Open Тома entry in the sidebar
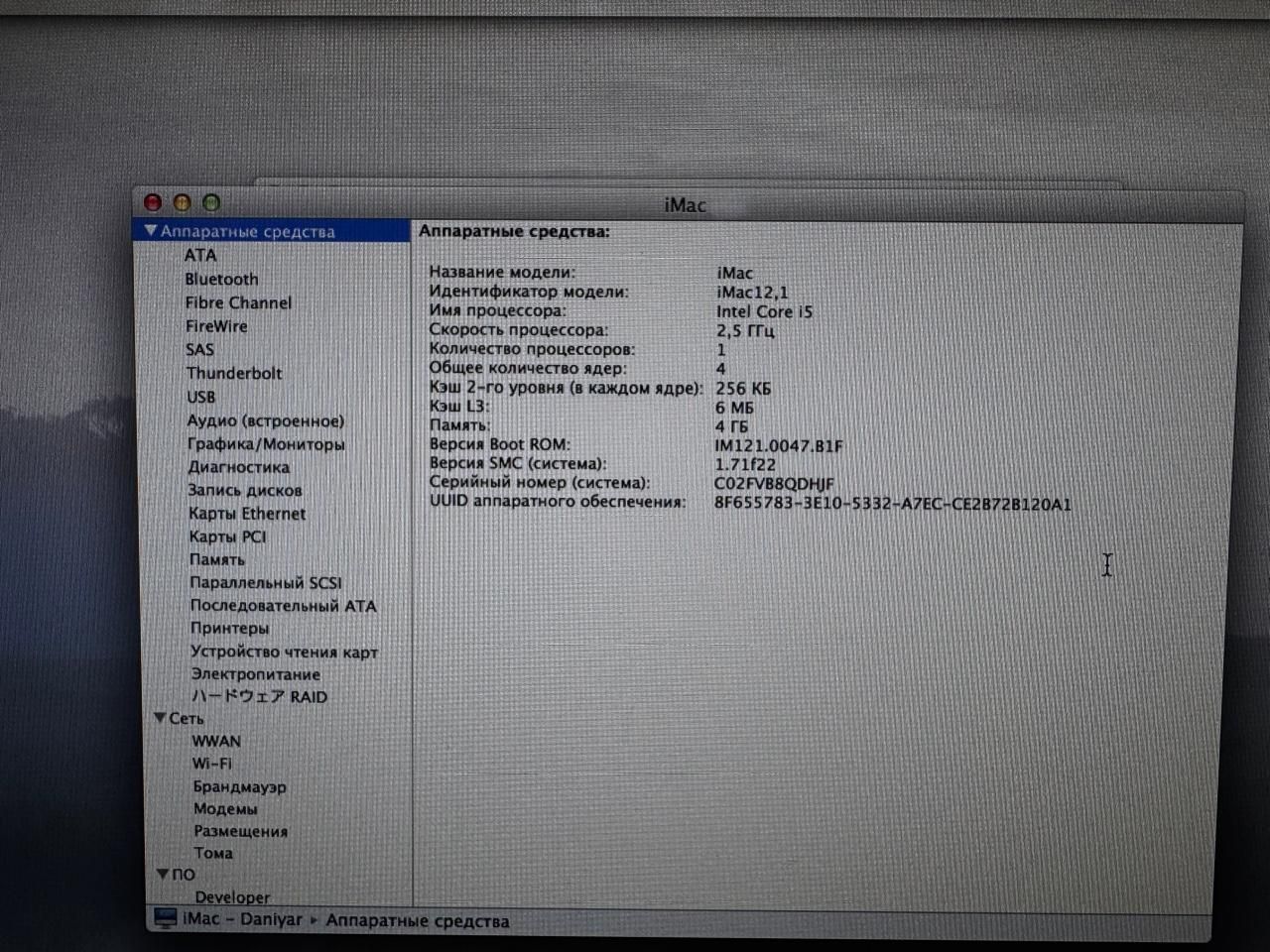1270x952 pixels. tap(213, 853)
